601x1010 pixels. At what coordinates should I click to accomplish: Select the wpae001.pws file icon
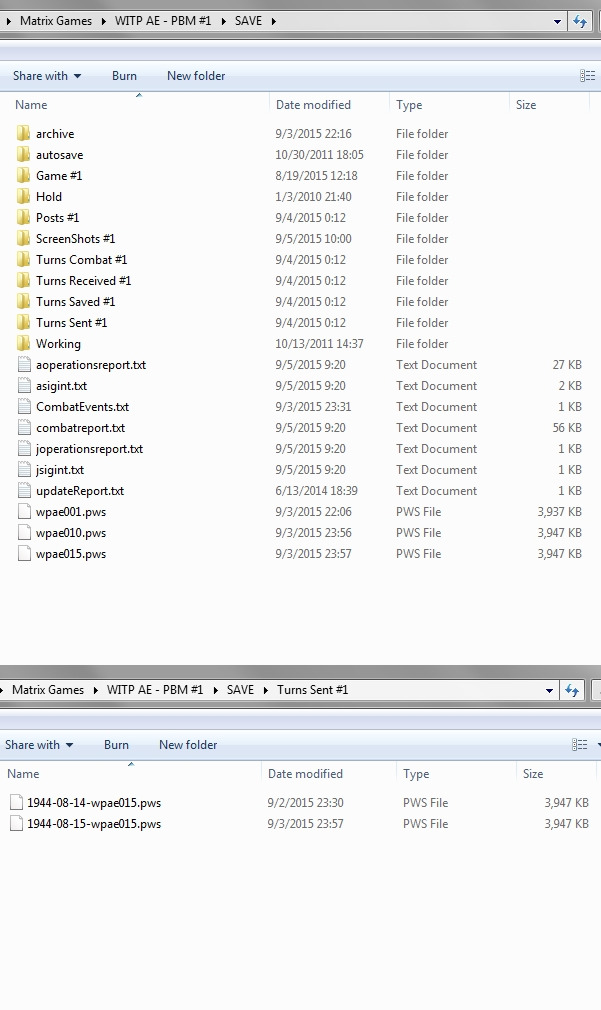point(24,512)
